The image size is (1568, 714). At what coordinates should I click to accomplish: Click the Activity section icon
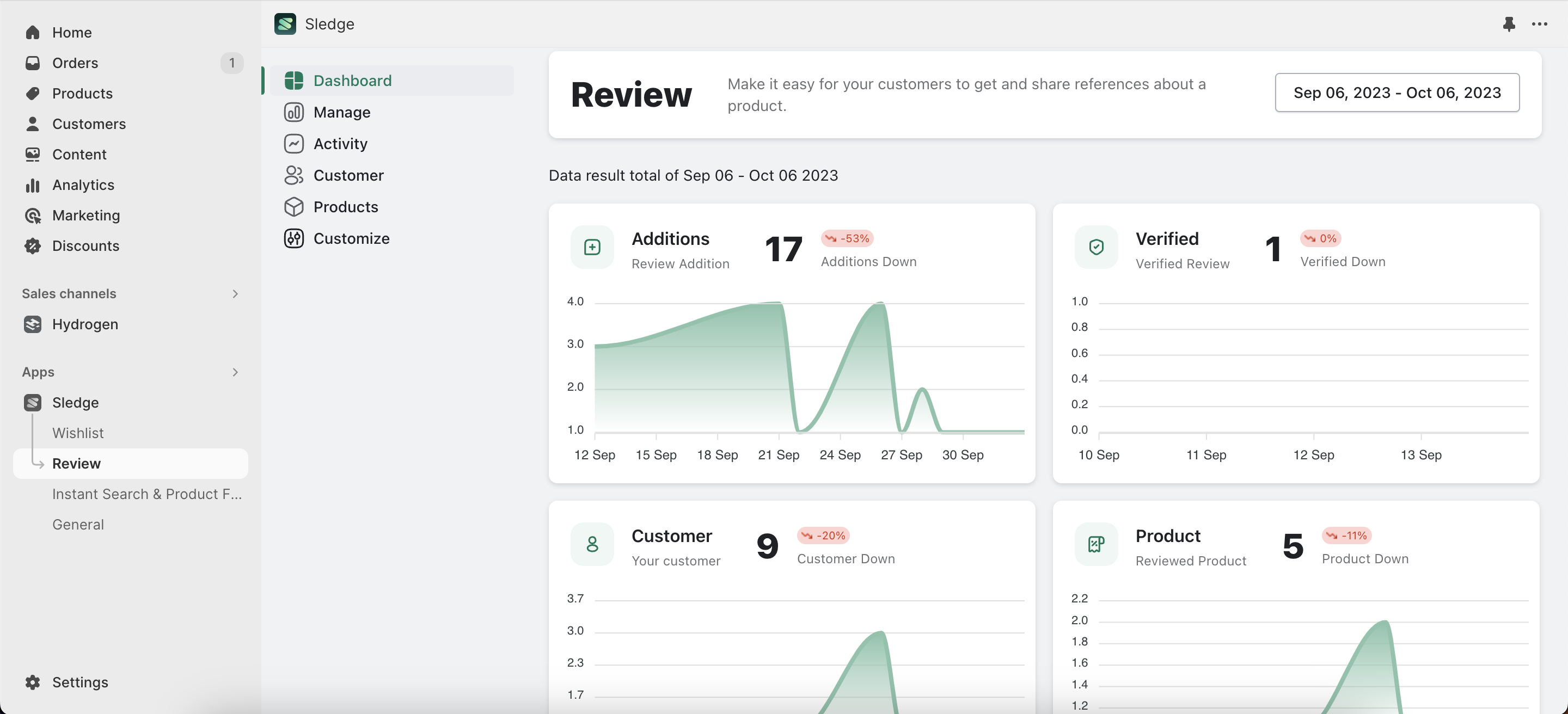293,143
